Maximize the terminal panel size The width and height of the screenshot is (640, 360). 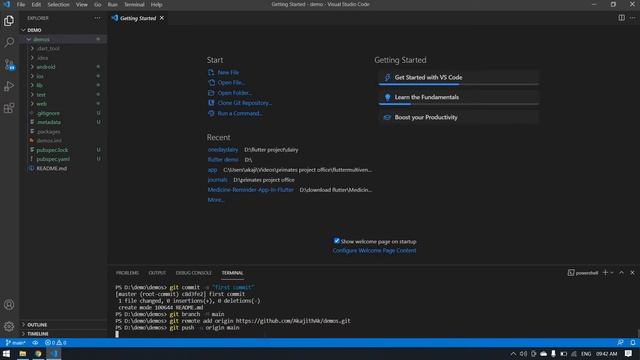[622, 273]
